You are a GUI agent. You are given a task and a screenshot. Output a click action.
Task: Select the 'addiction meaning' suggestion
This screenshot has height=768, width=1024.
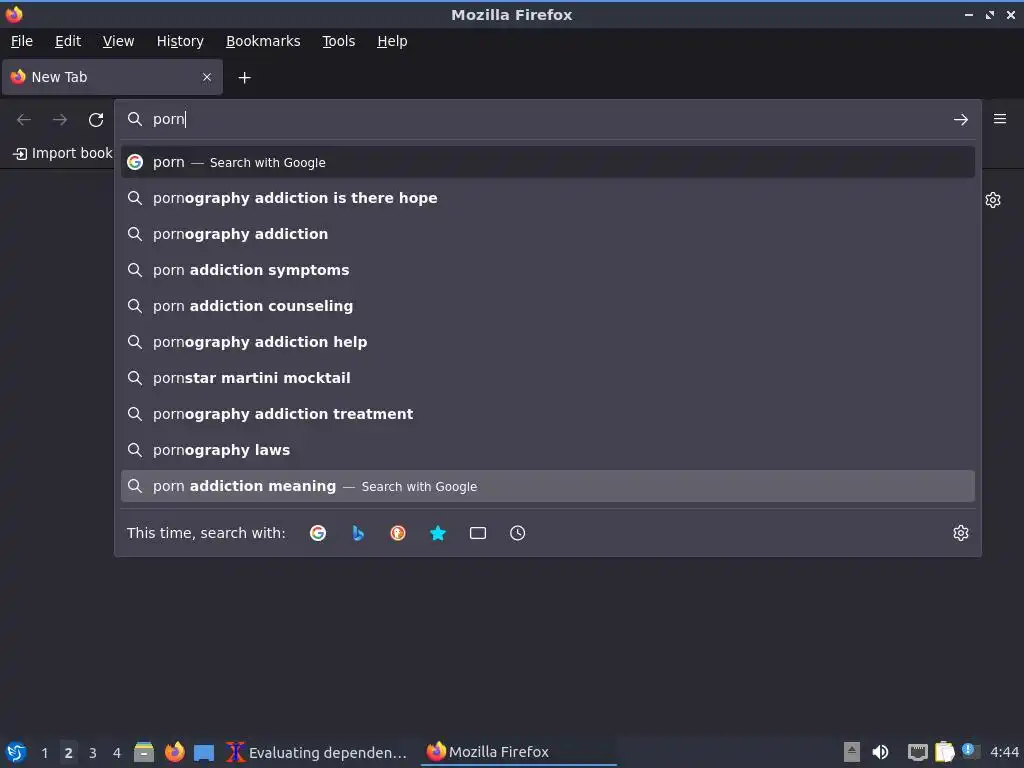pos(548,486)
